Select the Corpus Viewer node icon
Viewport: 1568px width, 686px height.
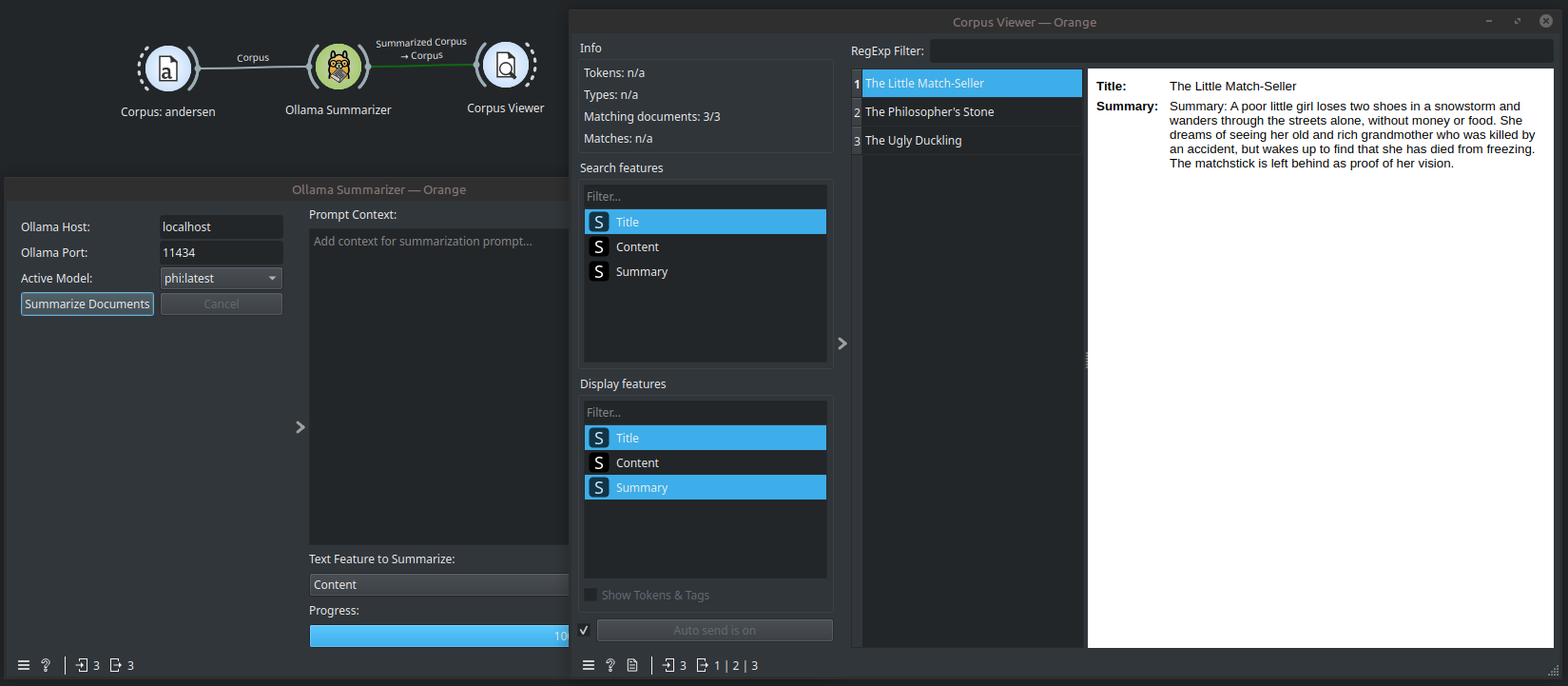[x=506, y=66]
